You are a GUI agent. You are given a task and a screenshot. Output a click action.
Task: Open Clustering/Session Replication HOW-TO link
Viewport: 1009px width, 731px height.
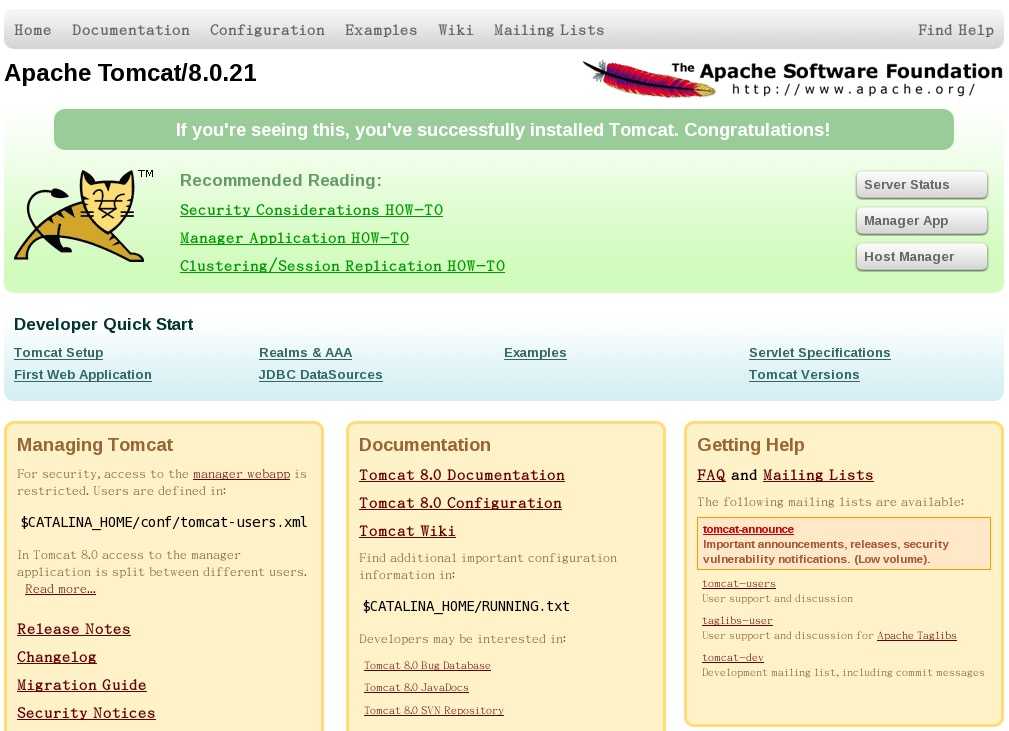tap(342, 266)
